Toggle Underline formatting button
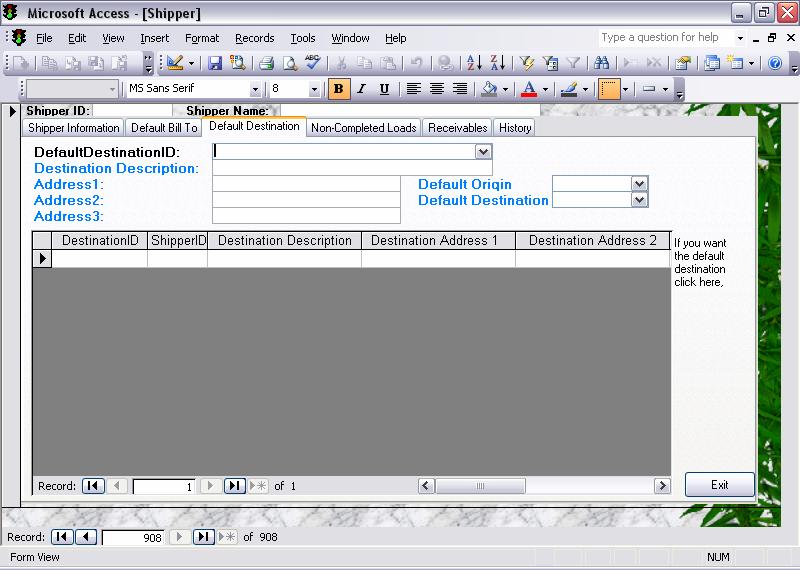The width and height of the screenshot is (800, 570). pos(384,89)
